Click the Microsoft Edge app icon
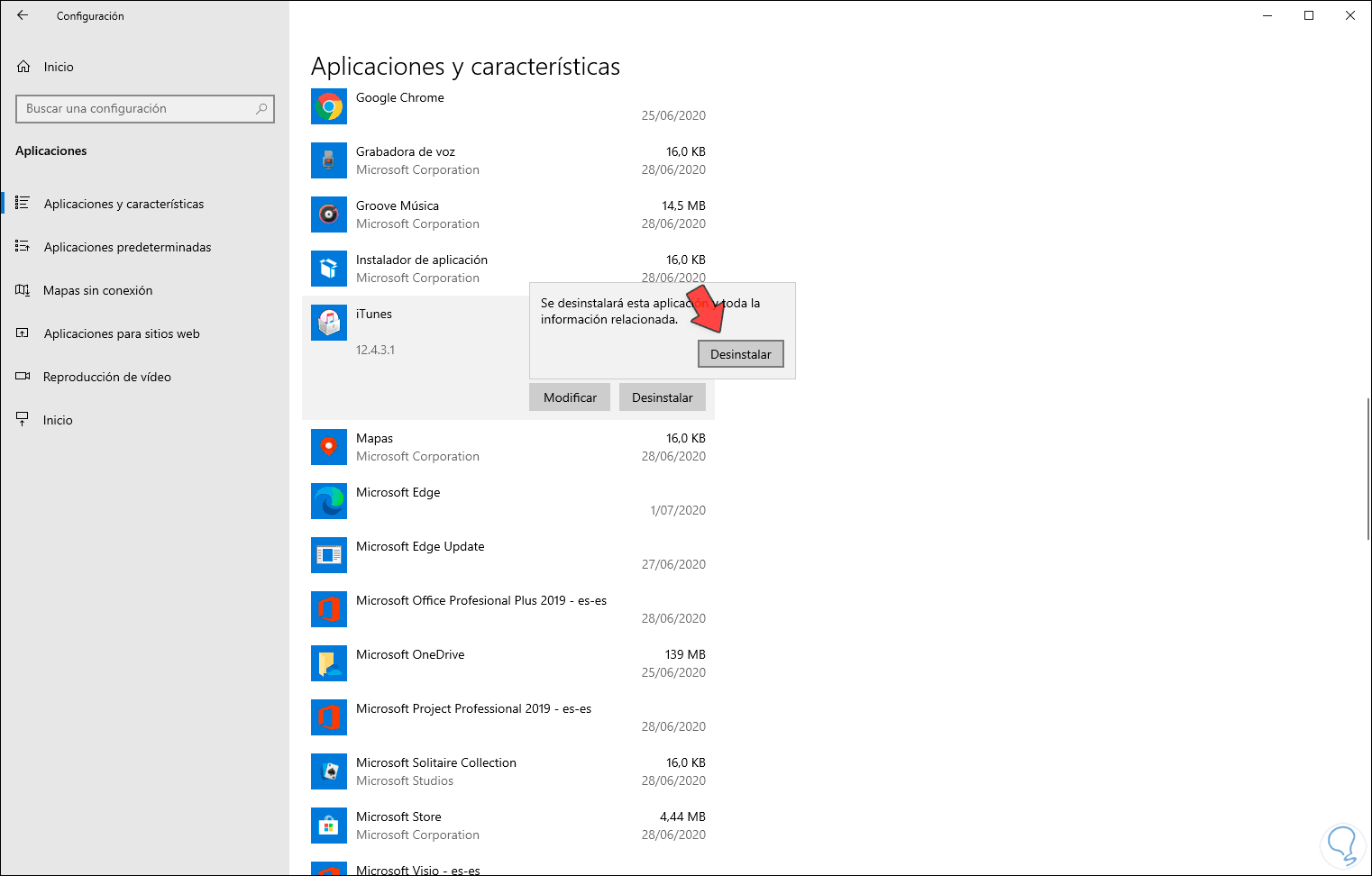The image size is (1372, 876). pyautogui.click(x=329, y=501)
